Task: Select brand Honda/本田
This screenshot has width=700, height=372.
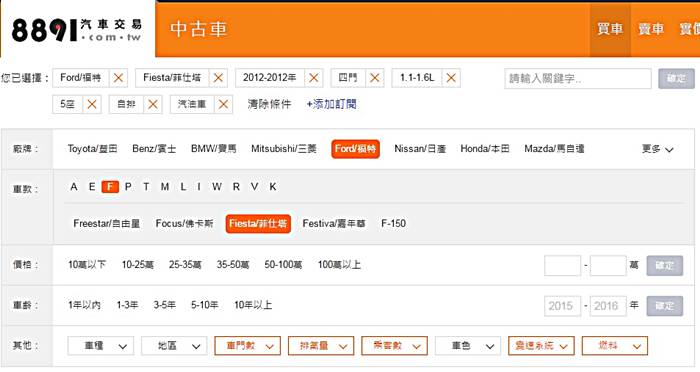Action: pos(485,149)
